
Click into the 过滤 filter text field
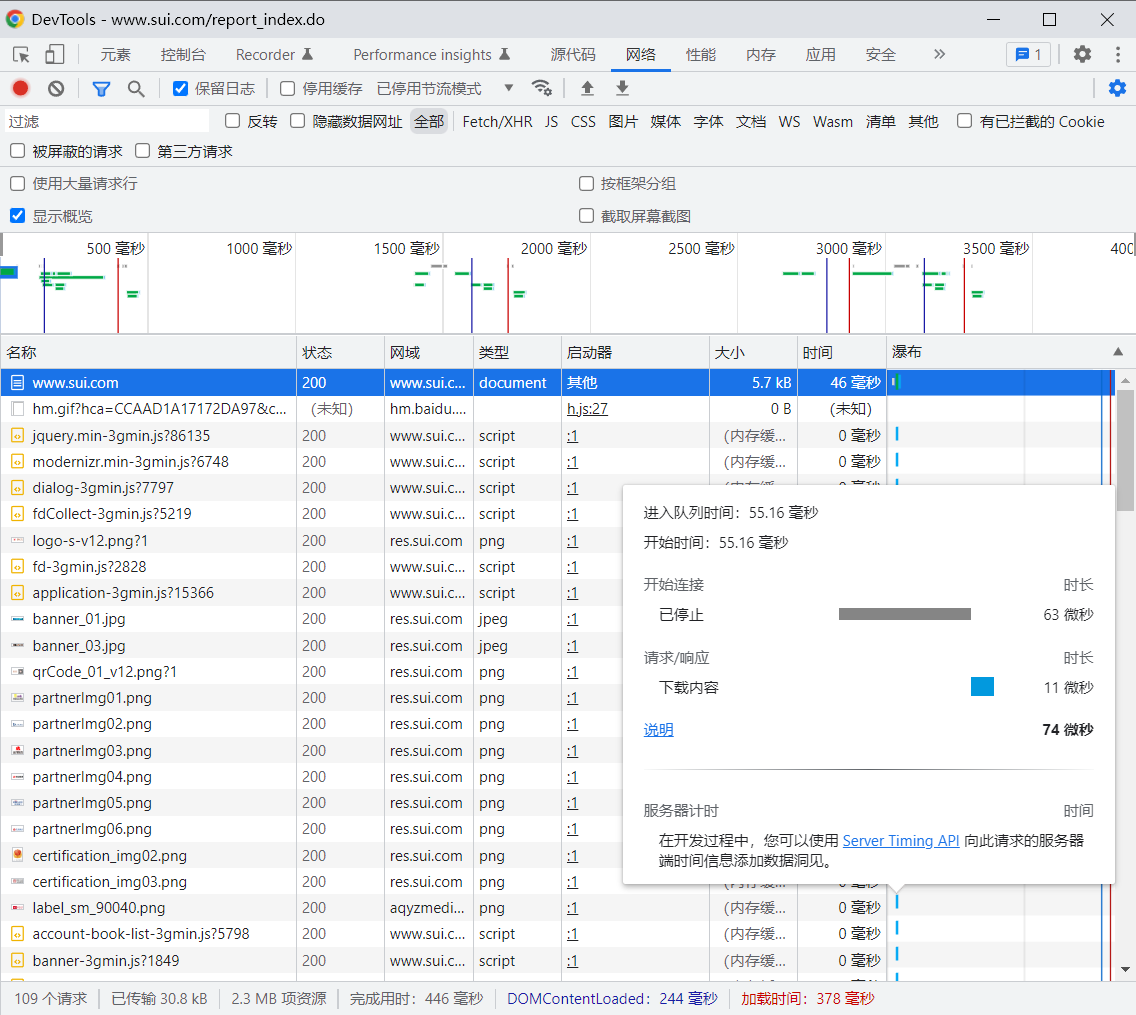tap(107, 122)
